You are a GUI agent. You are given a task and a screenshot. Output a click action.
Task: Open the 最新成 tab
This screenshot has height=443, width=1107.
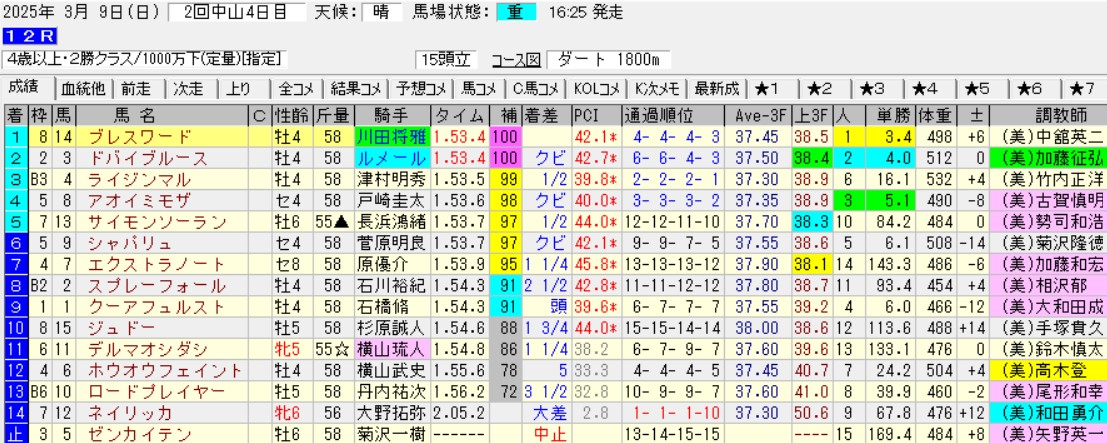[x=715, y=88]
